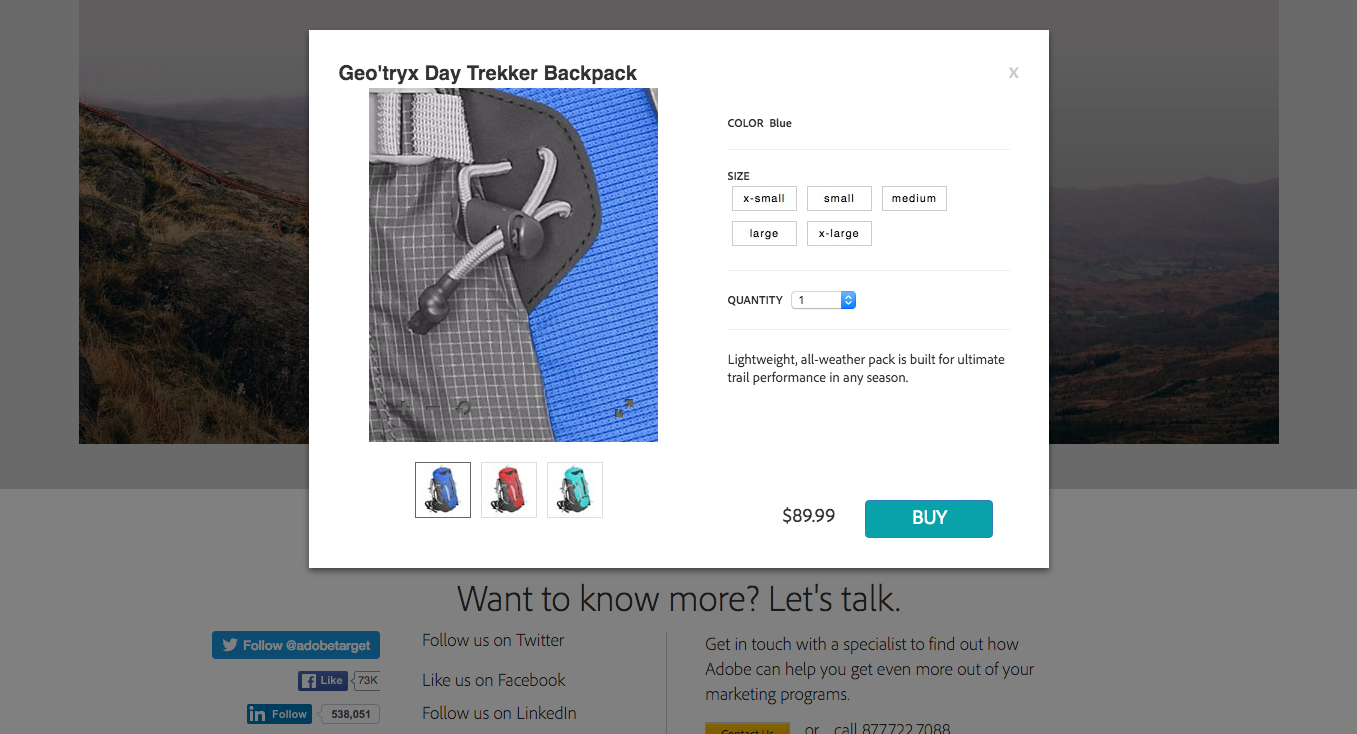Choose the small size option
Screen dimensions: 1357x734
[839, 199]
